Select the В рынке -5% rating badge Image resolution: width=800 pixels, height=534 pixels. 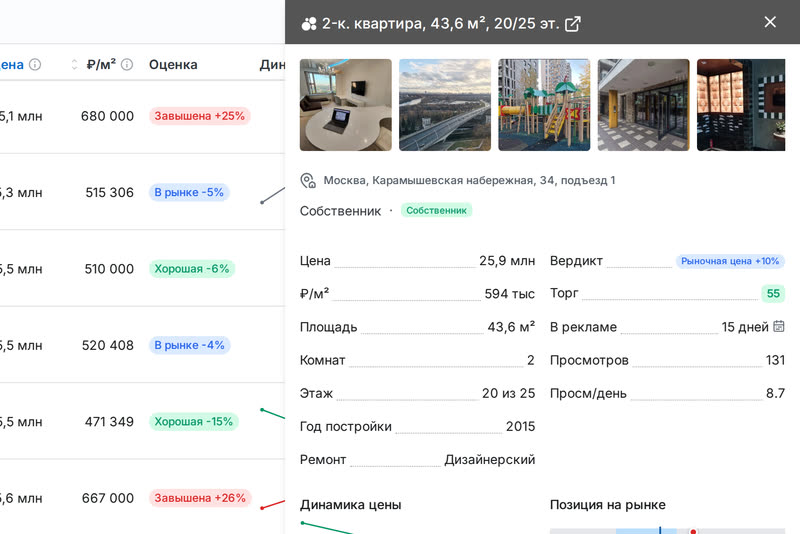pos(189,193)
